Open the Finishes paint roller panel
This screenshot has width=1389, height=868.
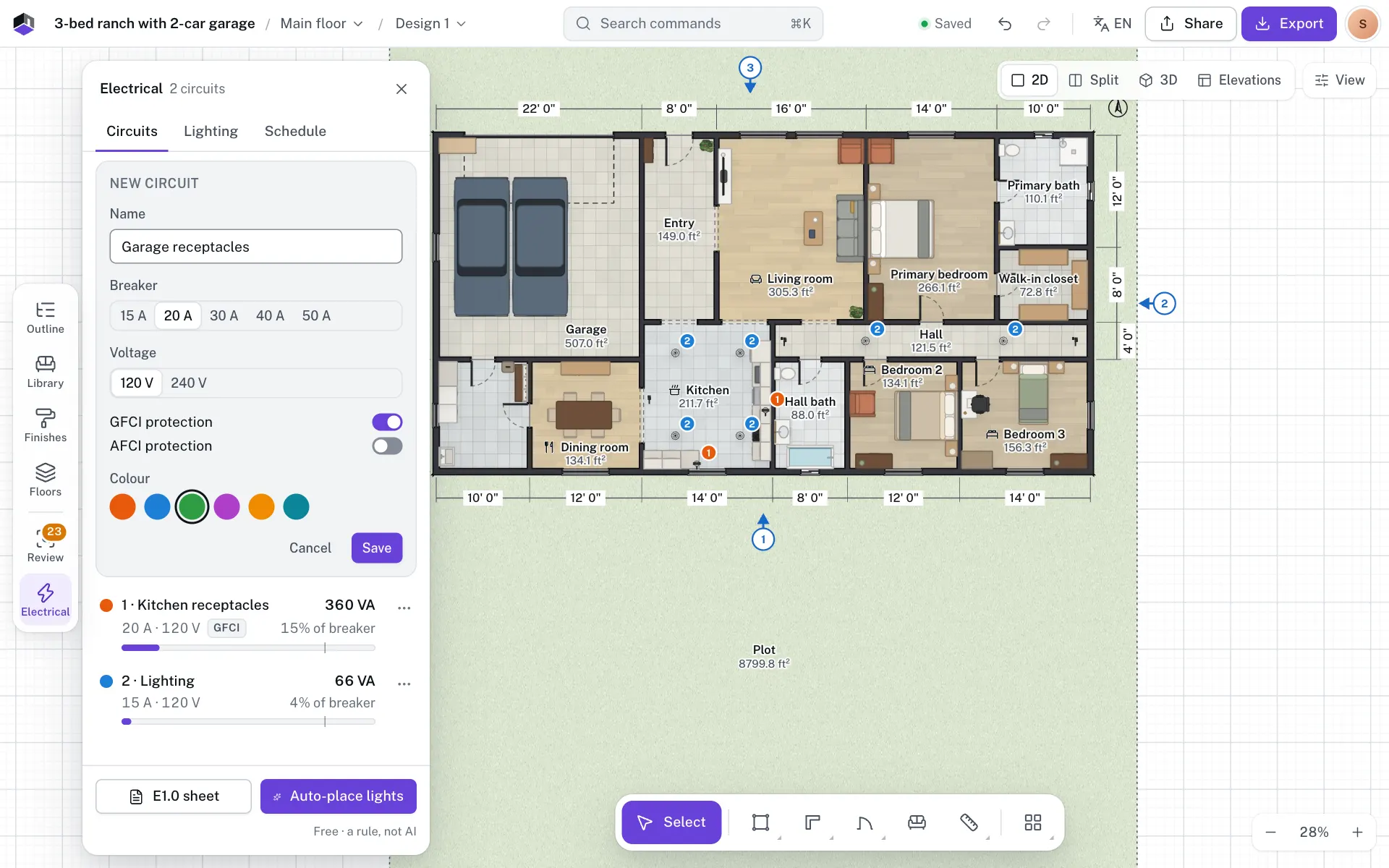coord(45,427)
